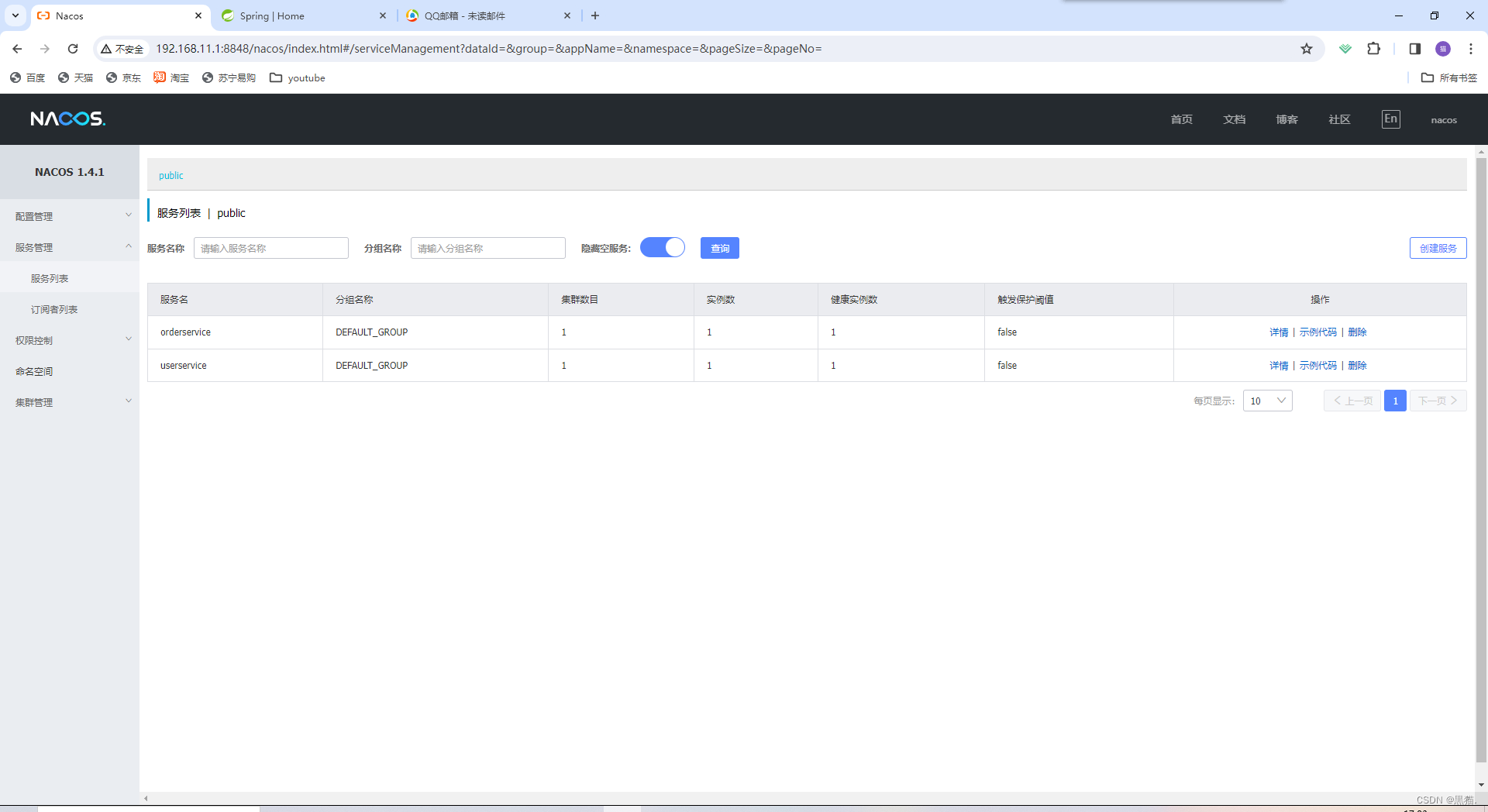The width and height of the screenshot is (1488, 812).
Task: Open the 淘宝 bookmark
Action: tap(171, 77)
